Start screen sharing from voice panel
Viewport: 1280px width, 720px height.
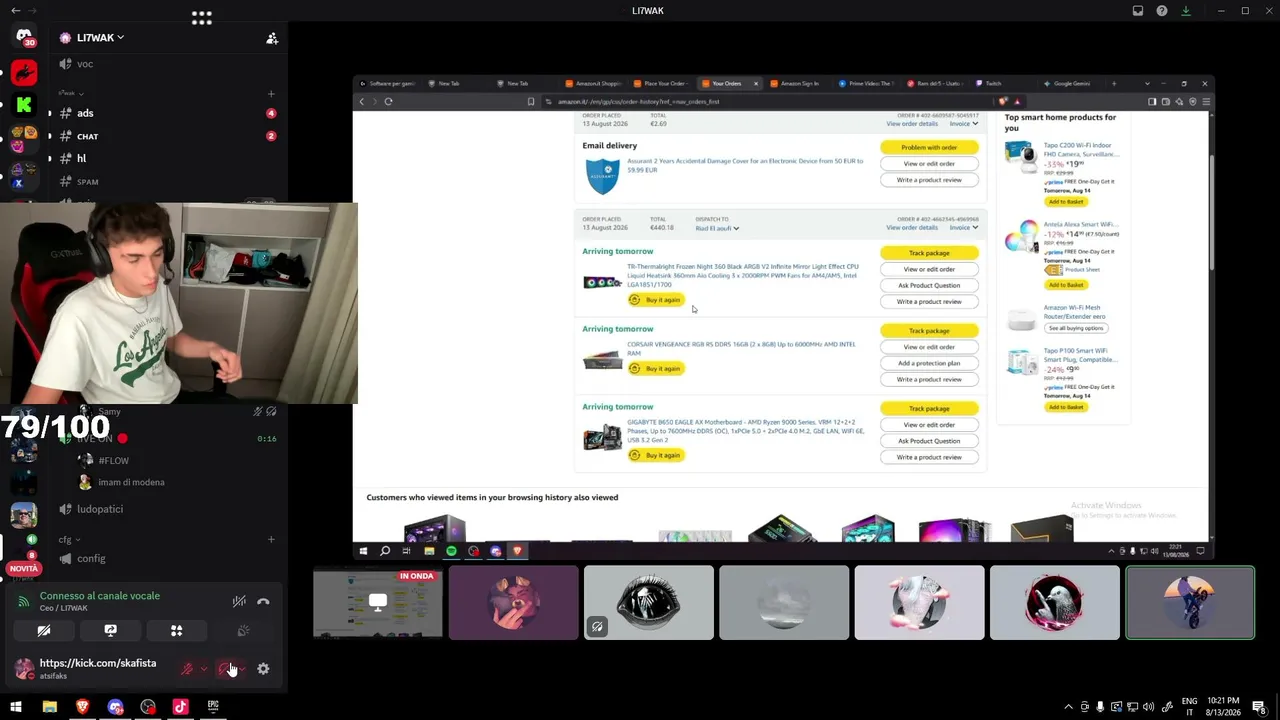click(110, 631)
